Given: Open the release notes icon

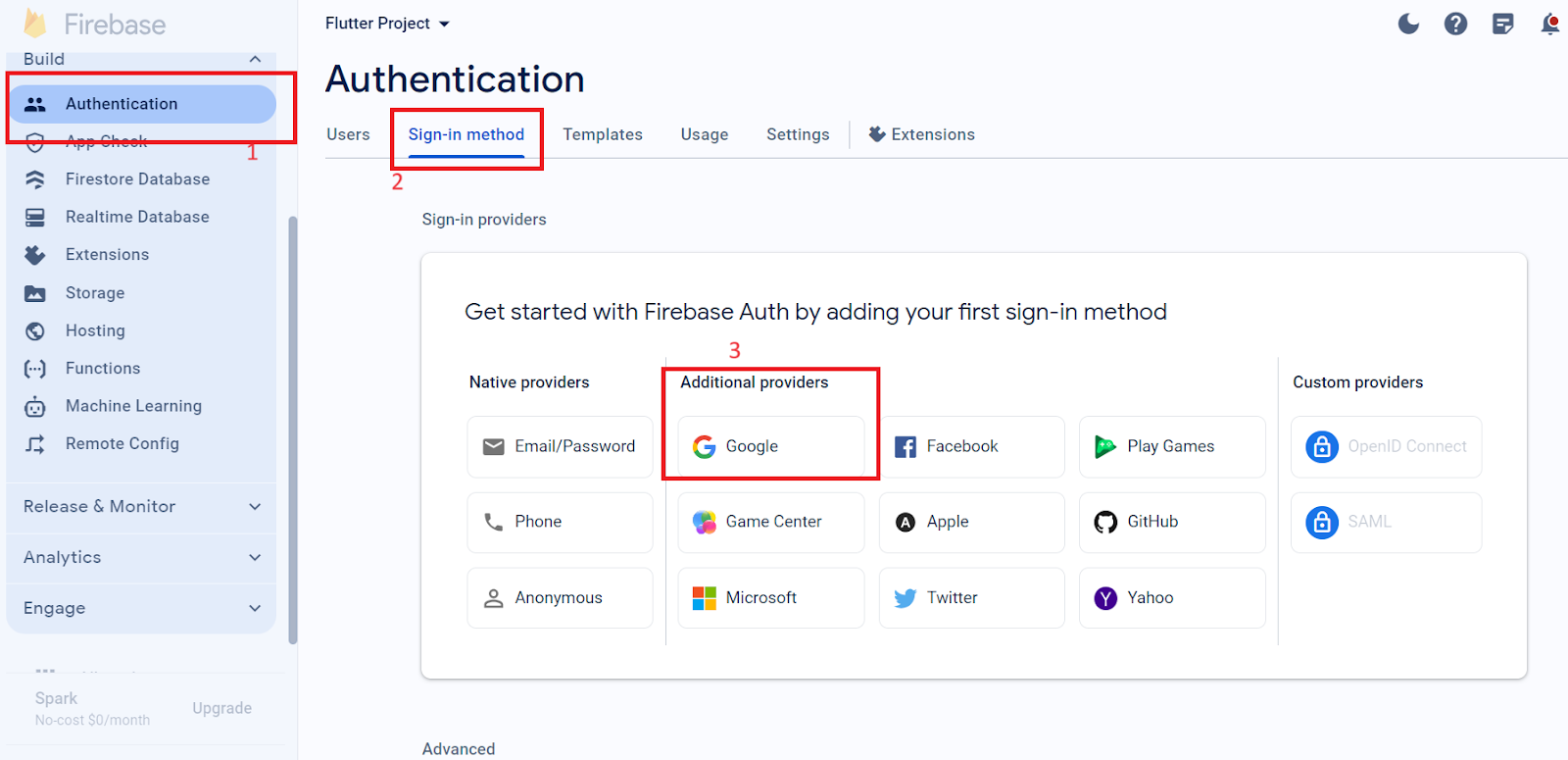Looking at the screenshot, I should pos(1502,24).
